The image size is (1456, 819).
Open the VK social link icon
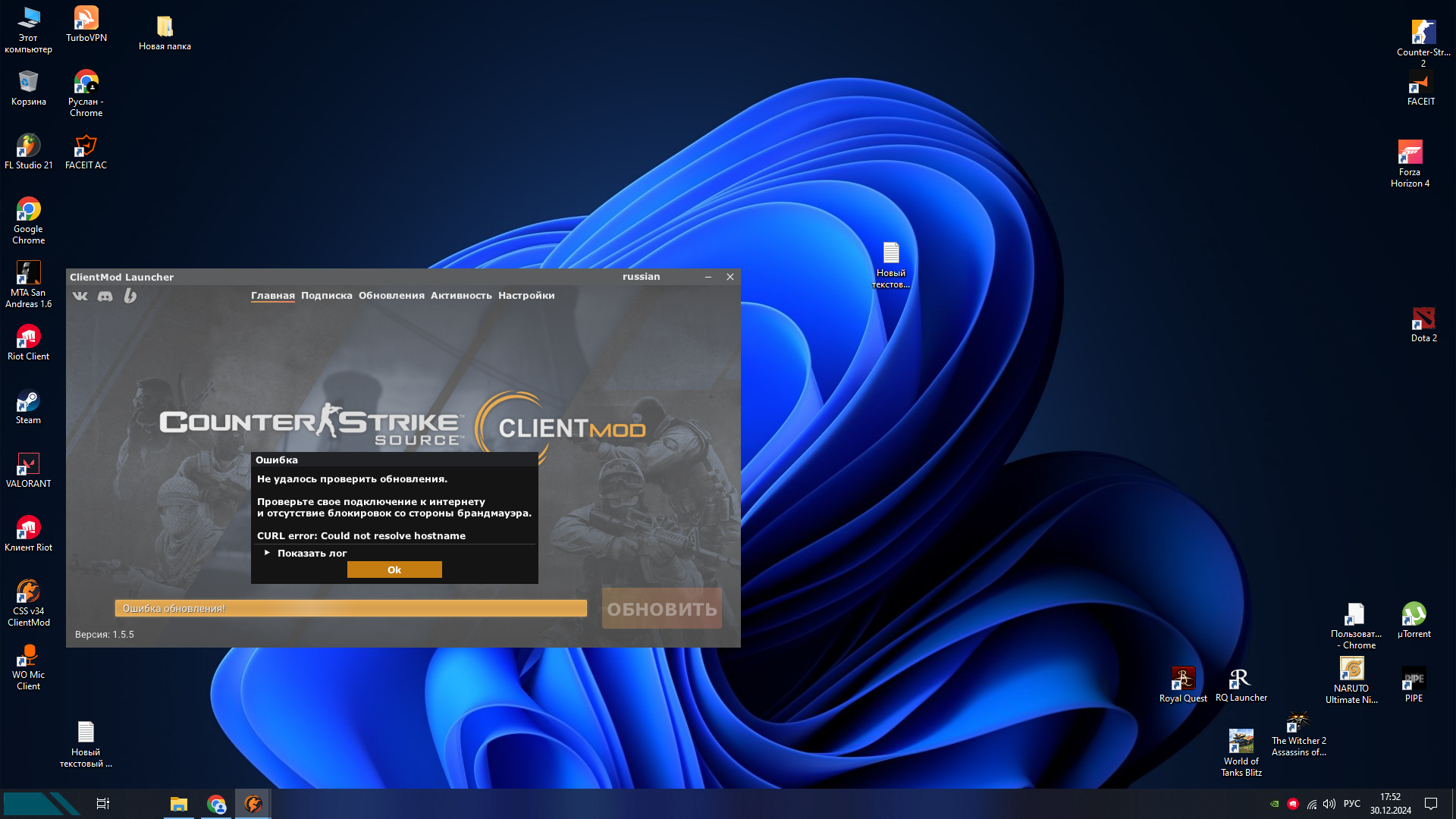coord(80,296)
